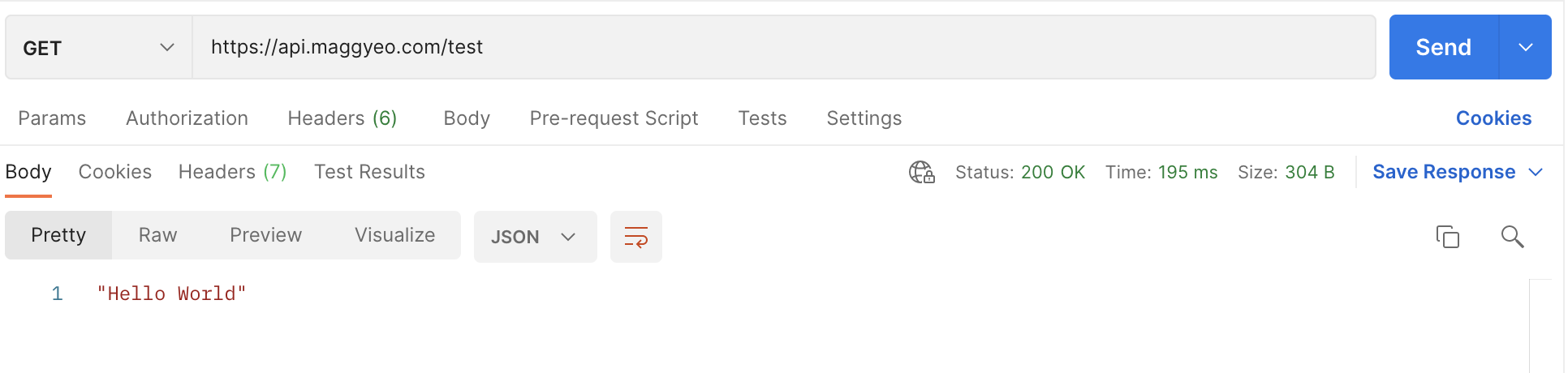Open the Tests tab

coord(762,118)
